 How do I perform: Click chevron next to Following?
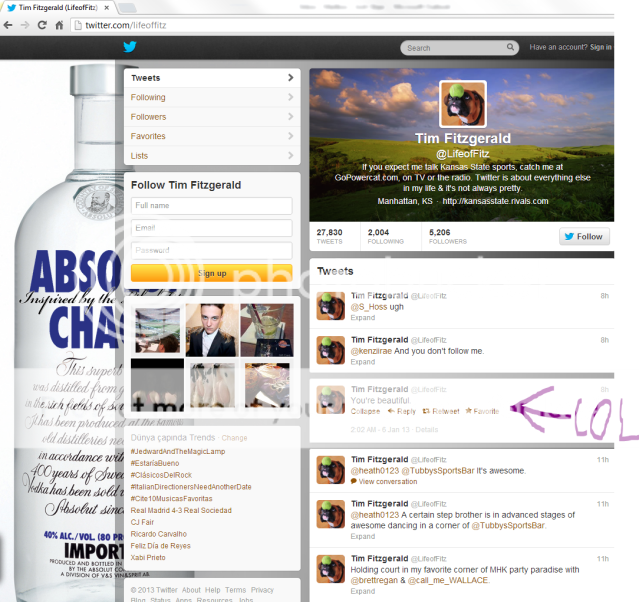291,97
